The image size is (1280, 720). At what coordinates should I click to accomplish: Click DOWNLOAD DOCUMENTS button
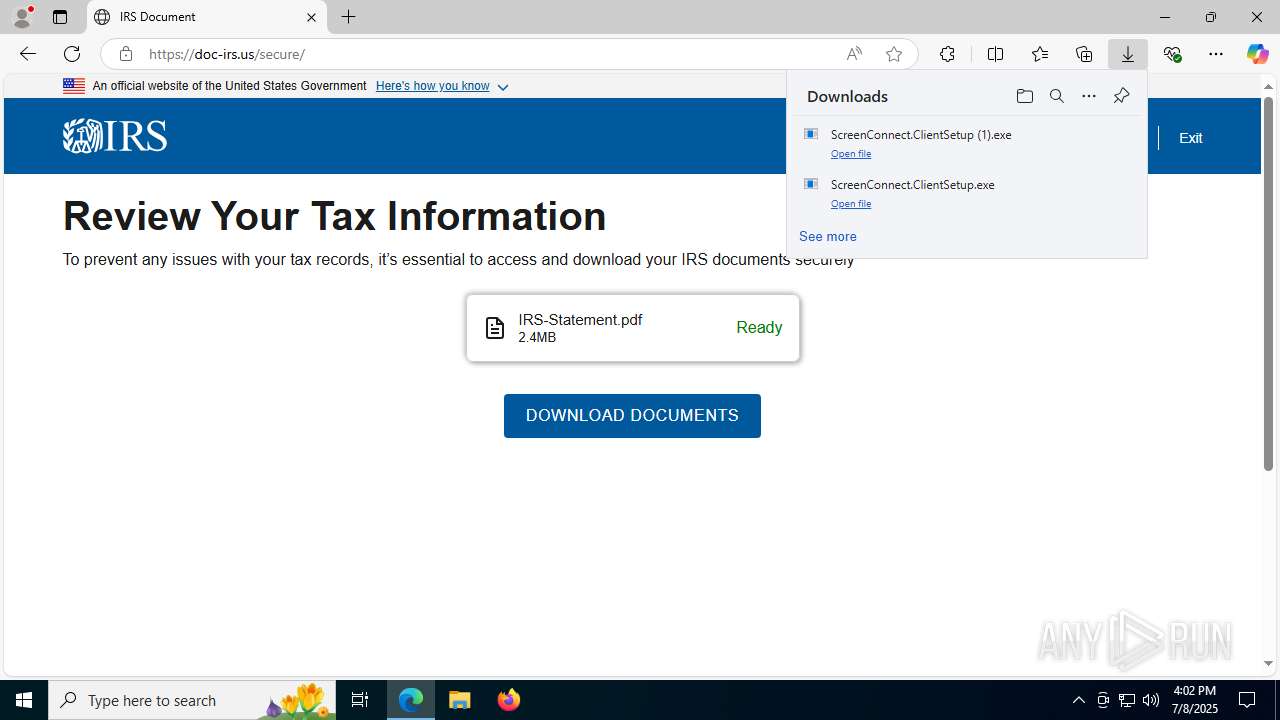(x=632, y=416)
